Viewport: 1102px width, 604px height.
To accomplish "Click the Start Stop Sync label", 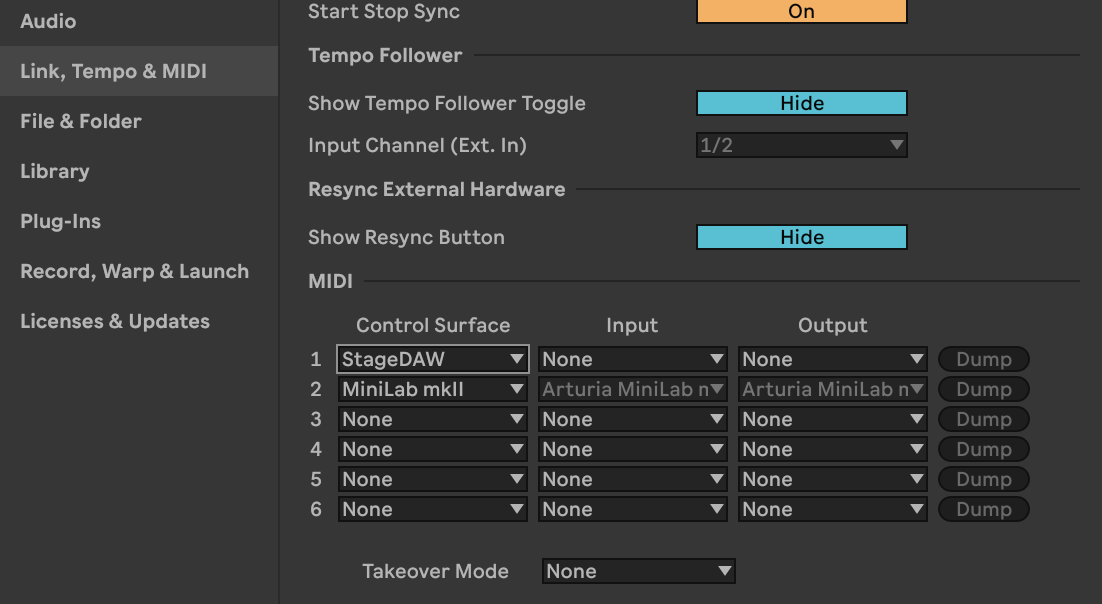I will coord(384,11).
